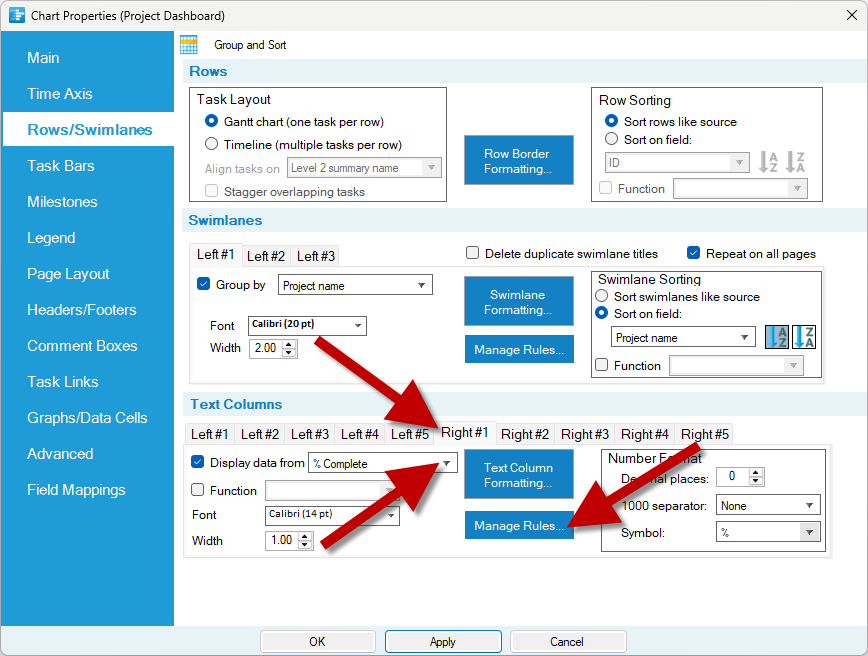The width and height of the screenshot is (868, 656).
Task: Click the Apply button
Action: tap(443, 641)
